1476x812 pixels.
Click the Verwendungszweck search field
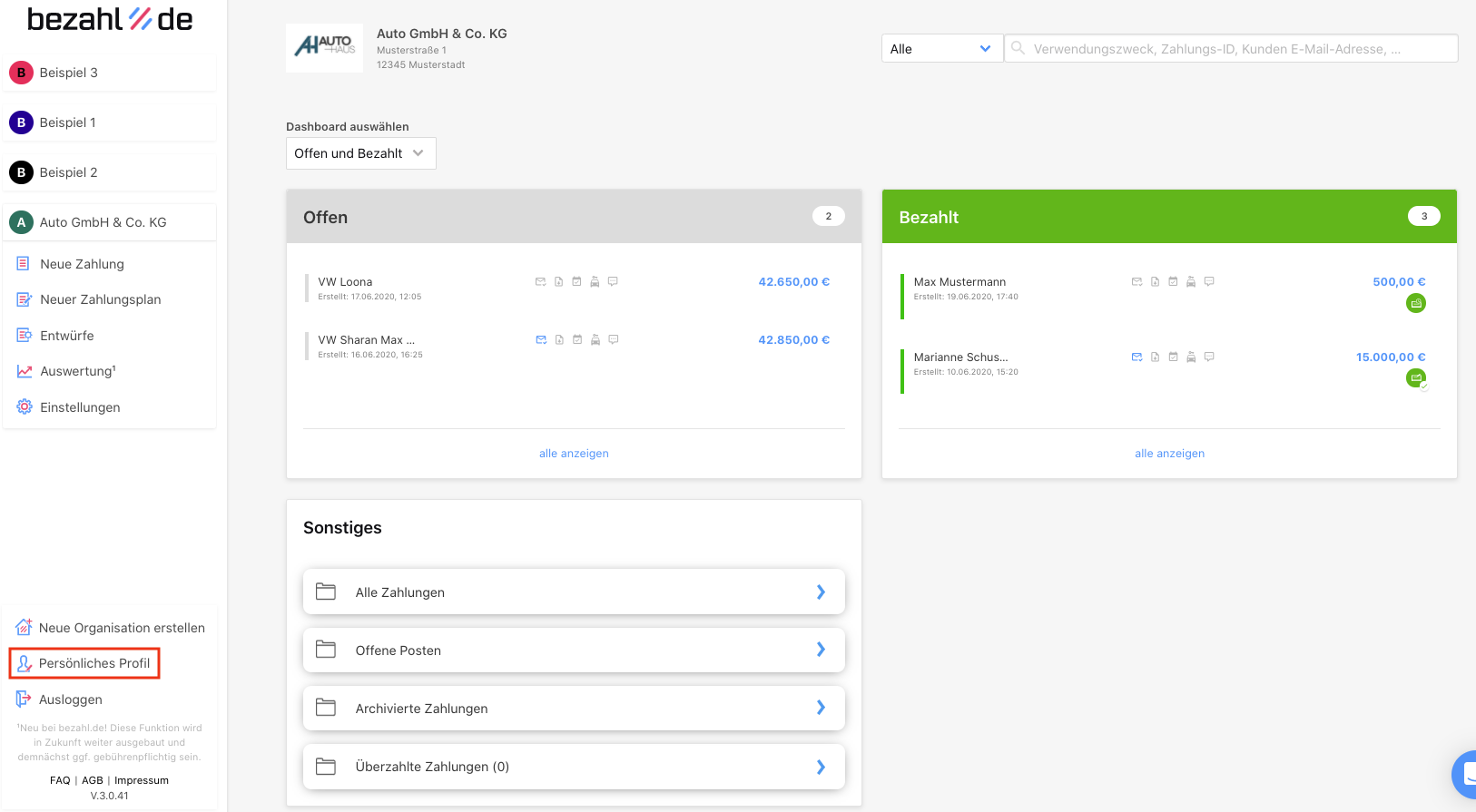[1231, 49]
